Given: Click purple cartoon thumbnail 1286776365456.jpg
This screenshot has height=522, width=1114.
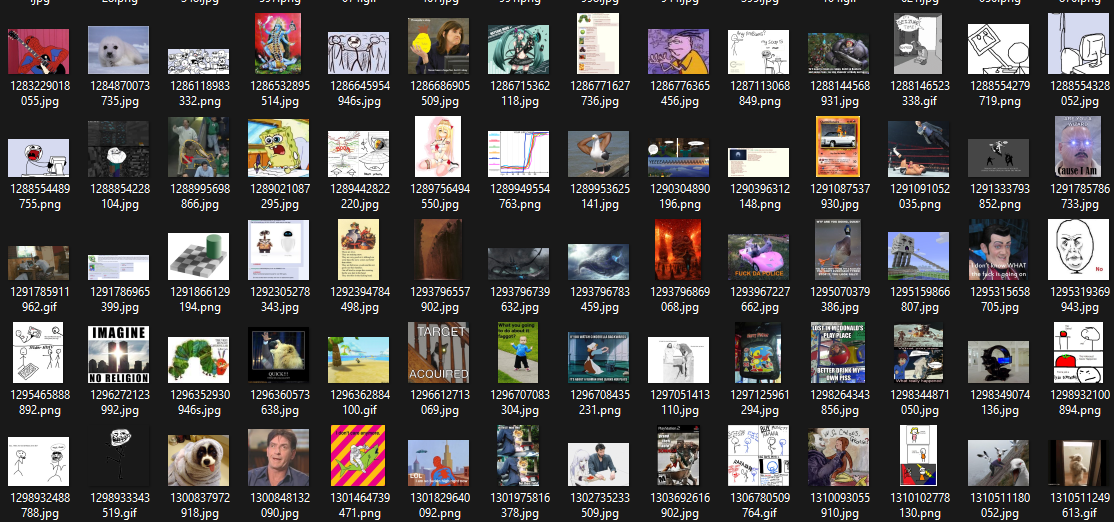Looking at the screenshot, I should point(678,51).
